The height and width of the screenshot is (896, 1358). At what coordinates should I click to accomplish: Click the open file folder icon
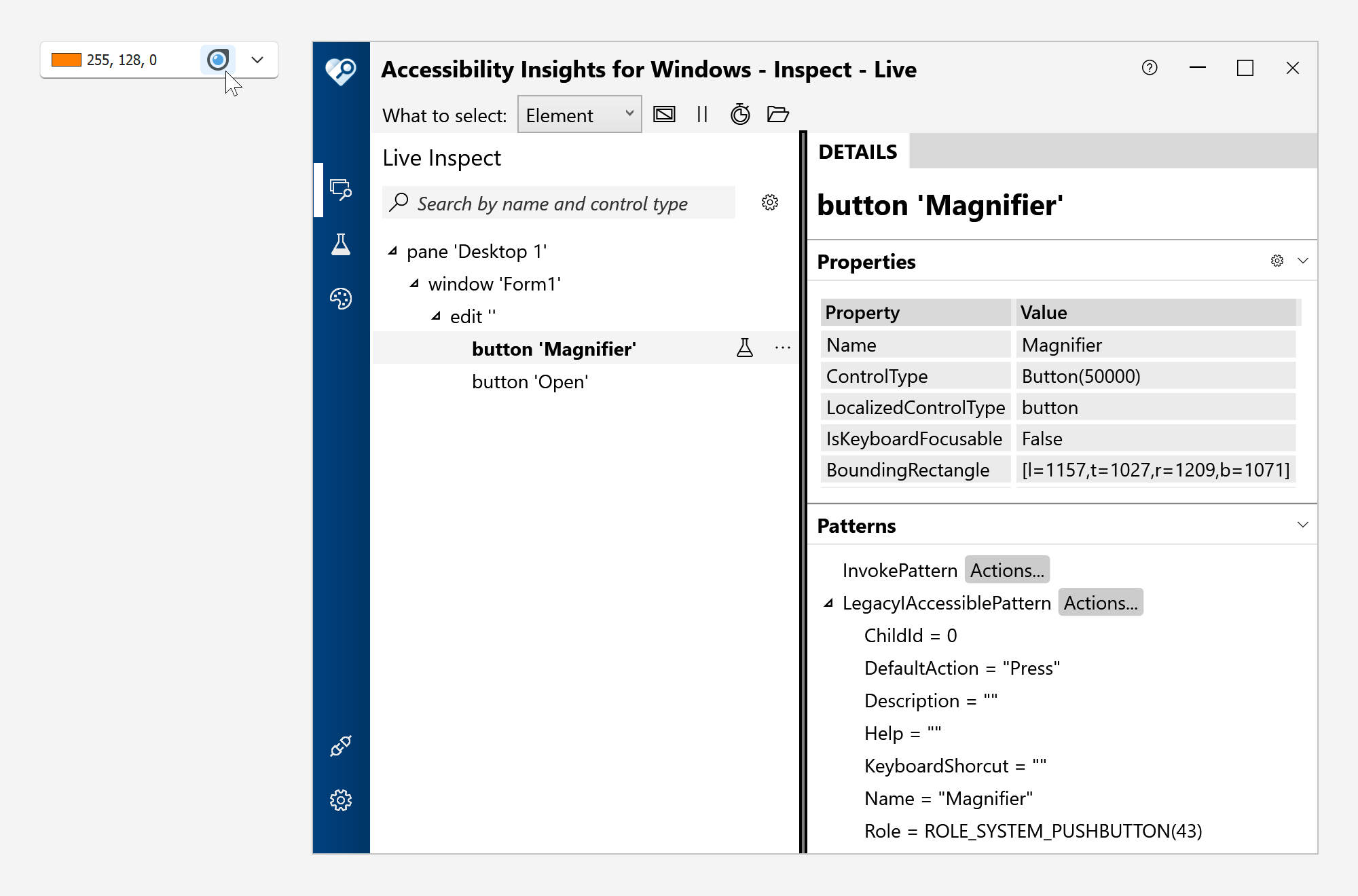pos(777,114)
